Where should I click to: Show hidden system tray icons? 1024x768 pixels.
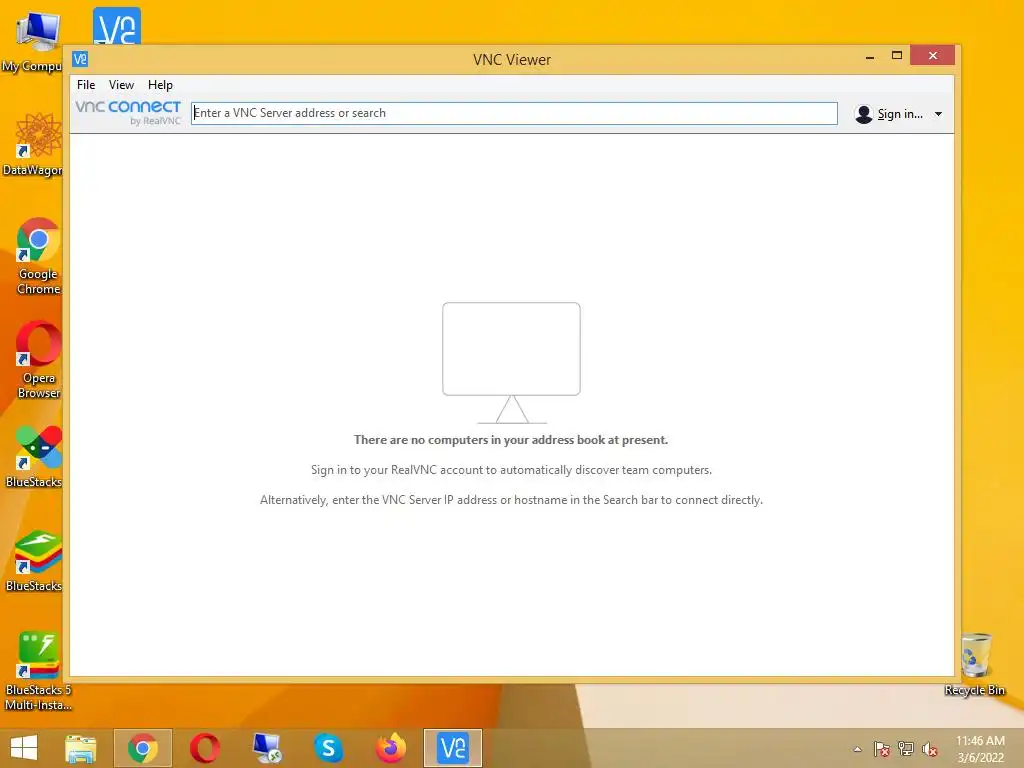click(857, 749)
